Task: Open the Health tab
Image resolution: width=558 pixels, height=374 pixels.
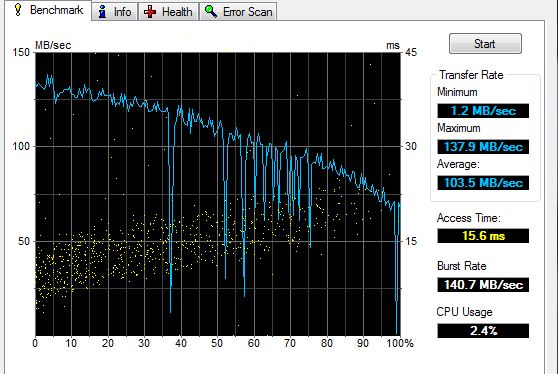Action: tap(168, 12)
